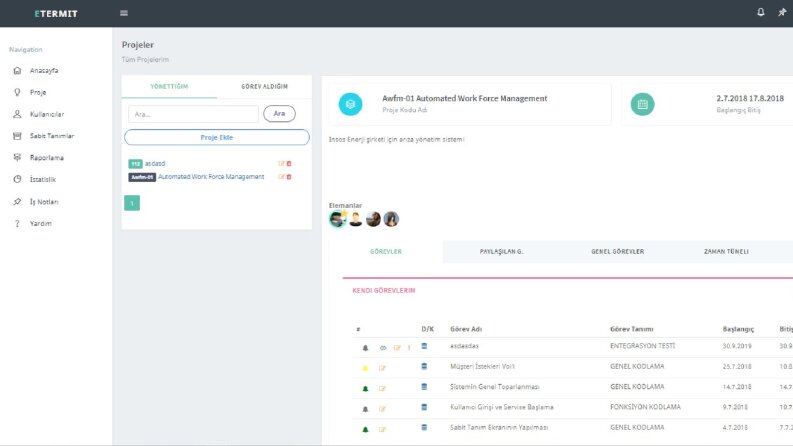The width and height of the screenshot is (793, 446).
Task: Select Automated Work Force Management project in list
Action: (x=211, y=176)
